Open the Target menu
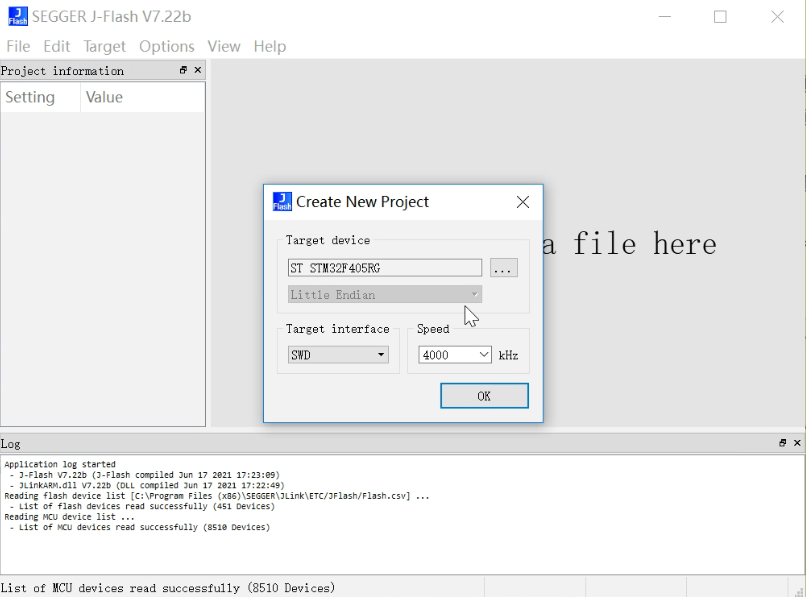Screen dimensions: 806x597 [104, 46]
